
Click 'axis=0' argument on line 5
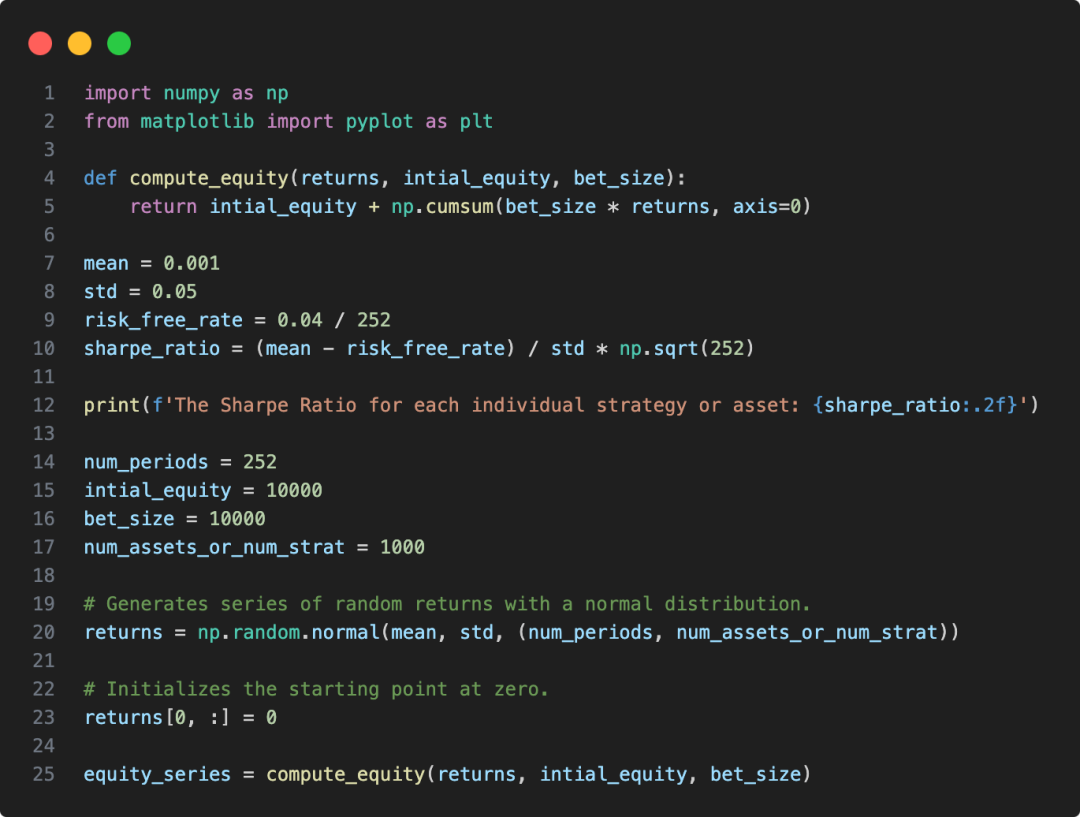pyautogui.click(x=767, y=207)
